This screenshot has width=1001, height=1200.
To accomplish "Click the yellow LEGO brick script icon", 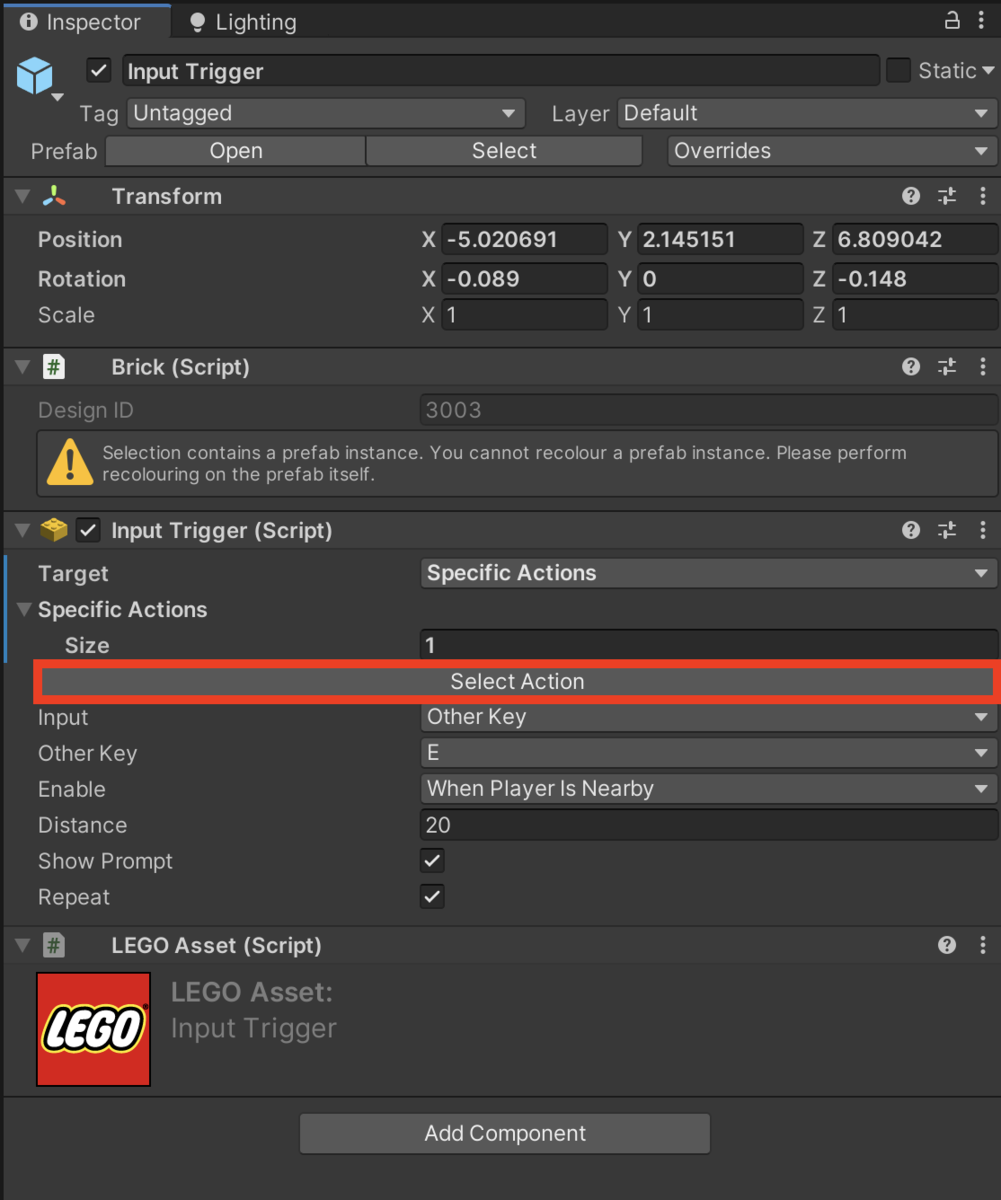I will pos(54,530).
